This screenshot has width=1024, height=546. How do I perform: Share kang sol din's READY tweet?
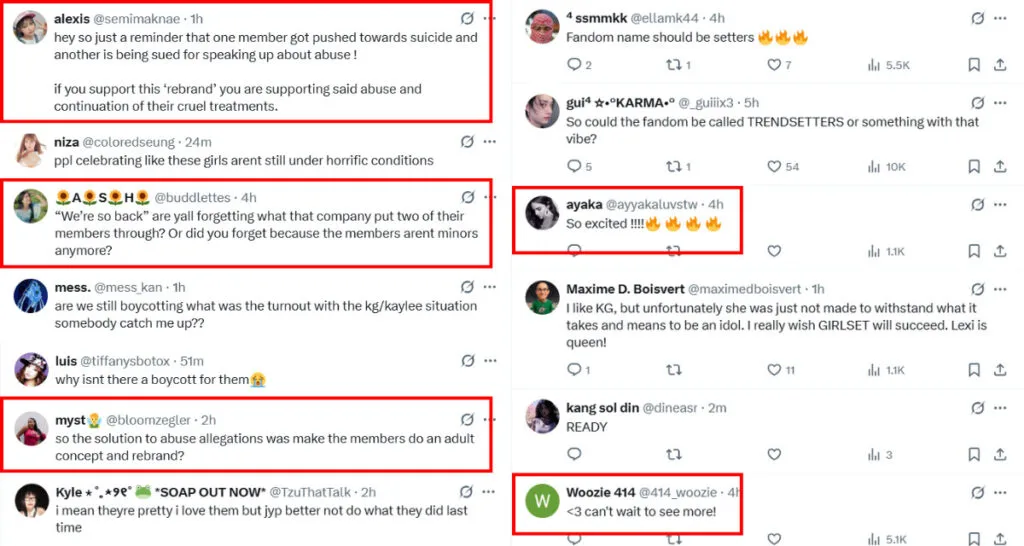(x=1000, y=455)
